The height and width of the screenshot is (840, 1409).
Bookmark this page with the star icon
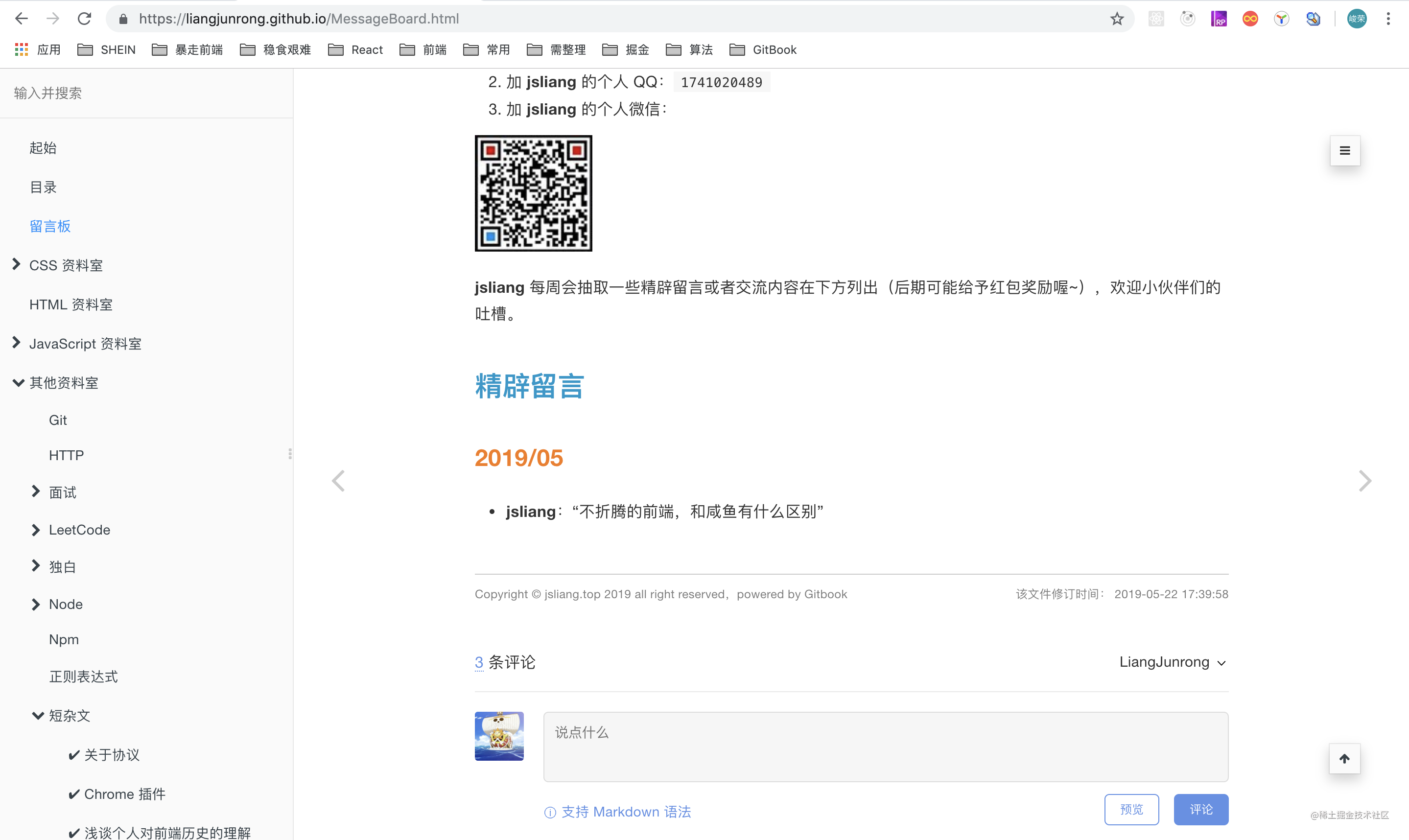(x=1116, y=19)
